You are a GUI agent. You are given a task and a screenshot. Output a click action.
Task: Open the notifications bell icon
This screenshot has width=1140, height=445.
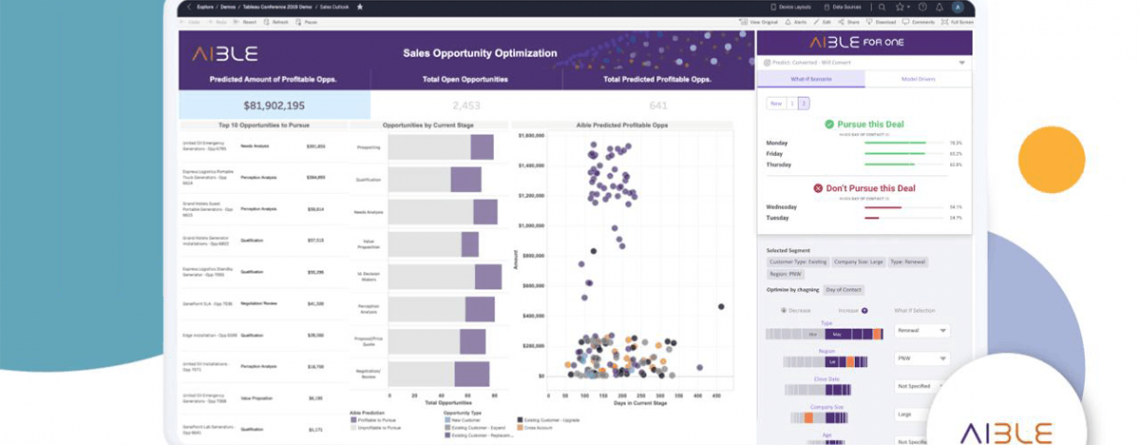(x=939, y=7)
